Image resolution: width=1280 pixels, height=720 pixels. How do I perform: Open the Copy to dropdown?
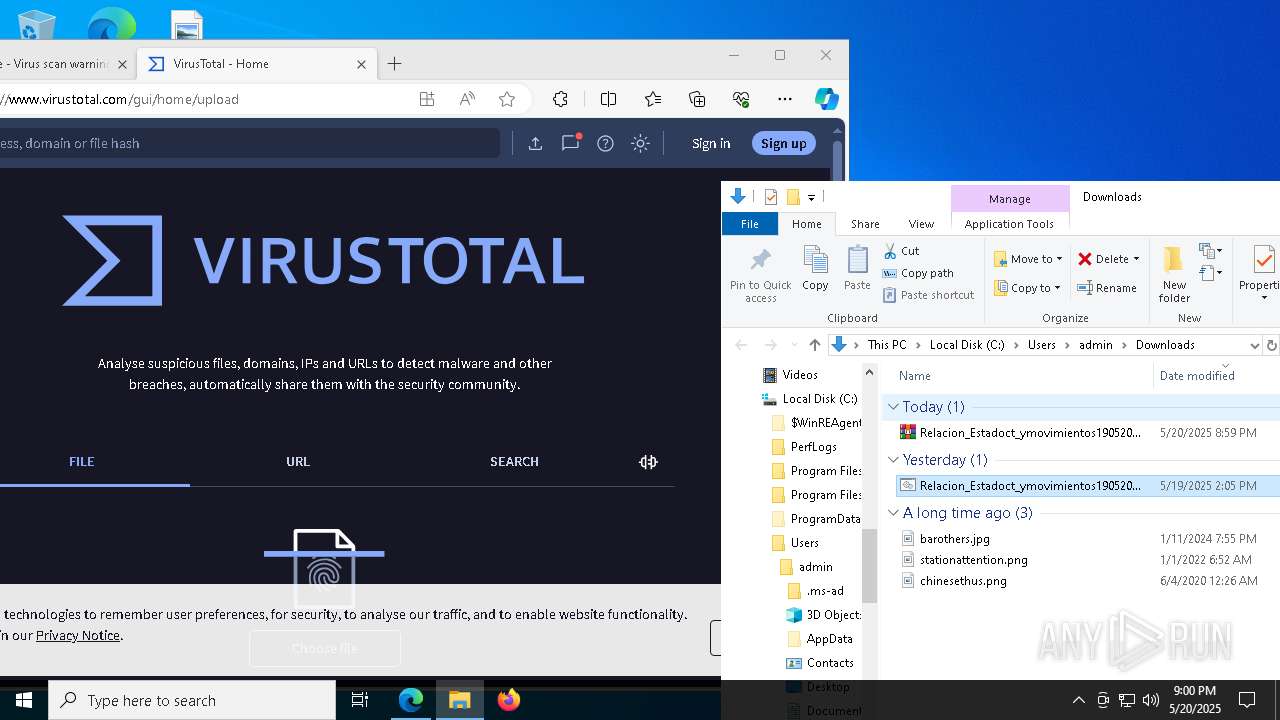1027,288
